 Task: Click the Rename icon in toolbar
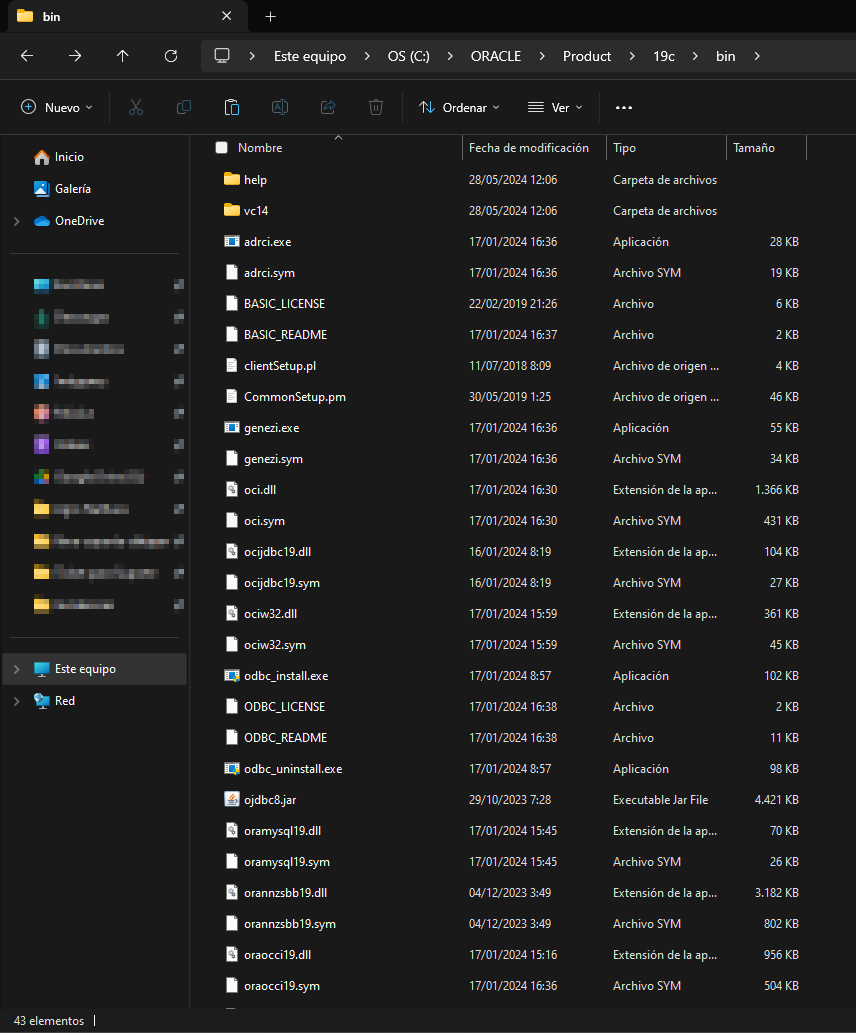click(x=280, y=107)
